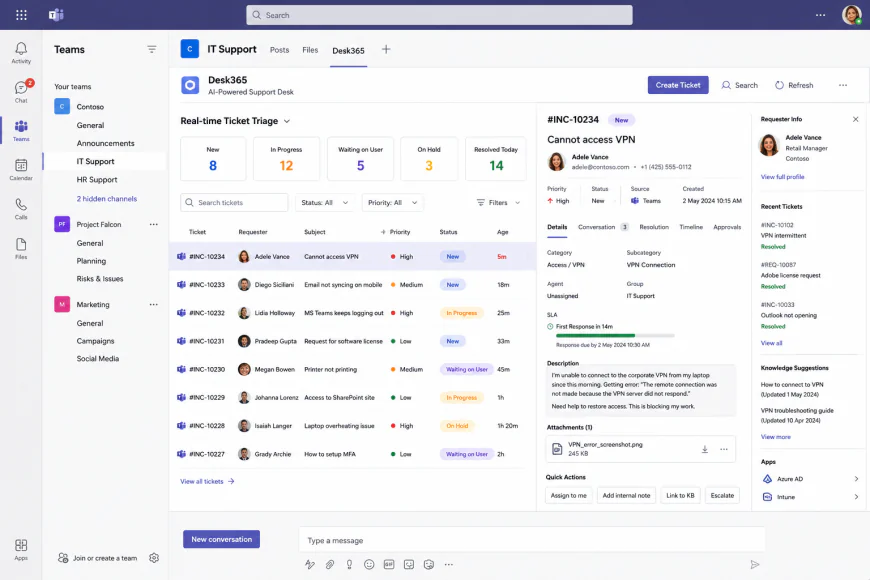This screenshot has width=870, height=580.
Task: Open ticket #INC-10232 row
Action: [x=352, y=313]
